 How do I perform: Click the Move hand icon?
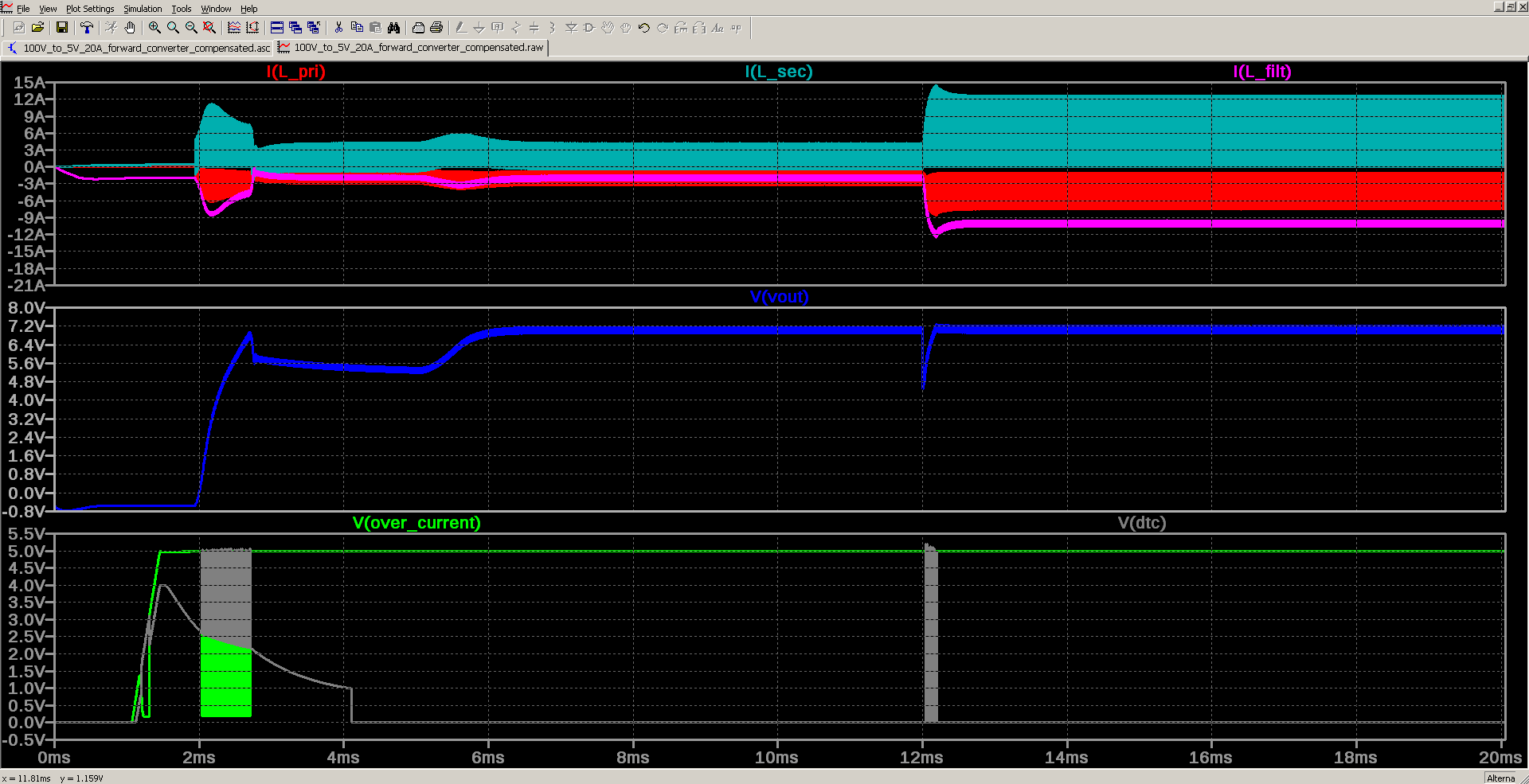point(608,28)
